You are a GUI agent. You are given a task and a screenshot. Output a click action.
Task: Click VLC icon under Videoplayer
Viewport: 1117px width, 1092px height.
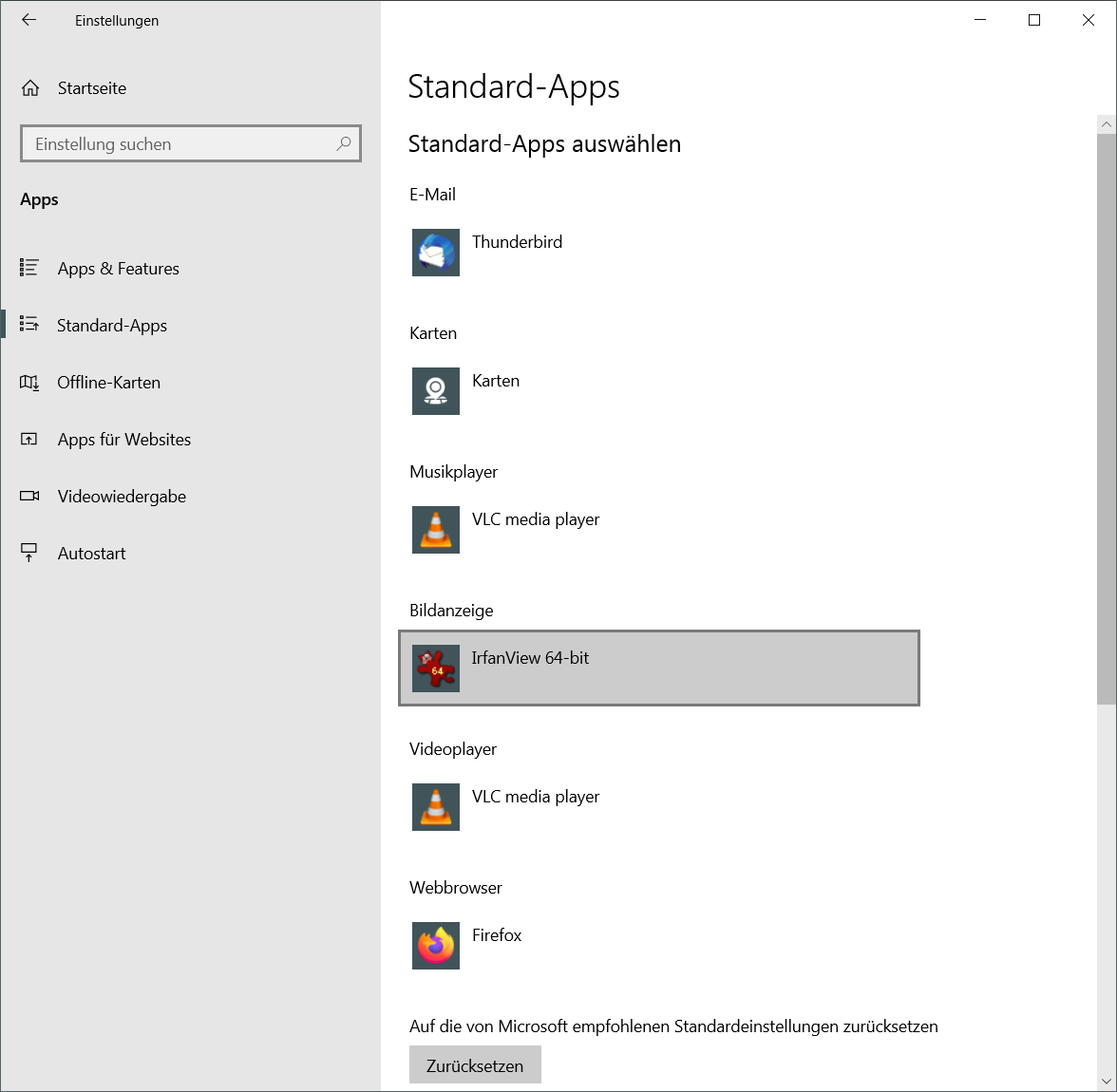436,807
